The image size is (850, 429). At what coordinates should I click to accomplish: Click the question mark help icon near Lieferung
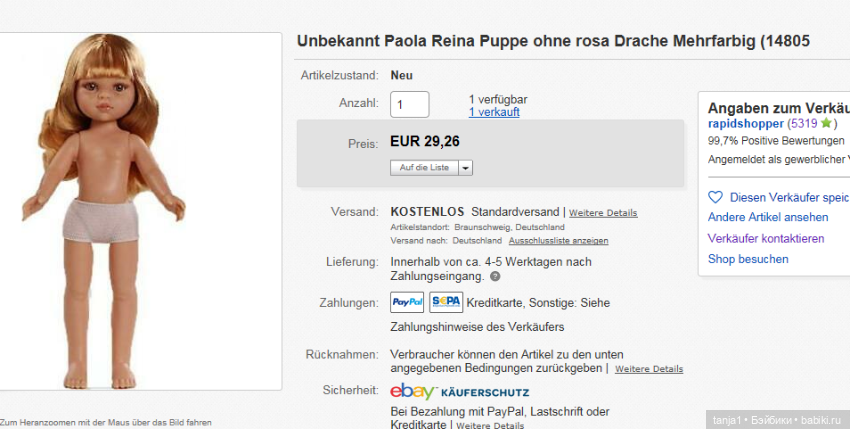click(495, 276)
